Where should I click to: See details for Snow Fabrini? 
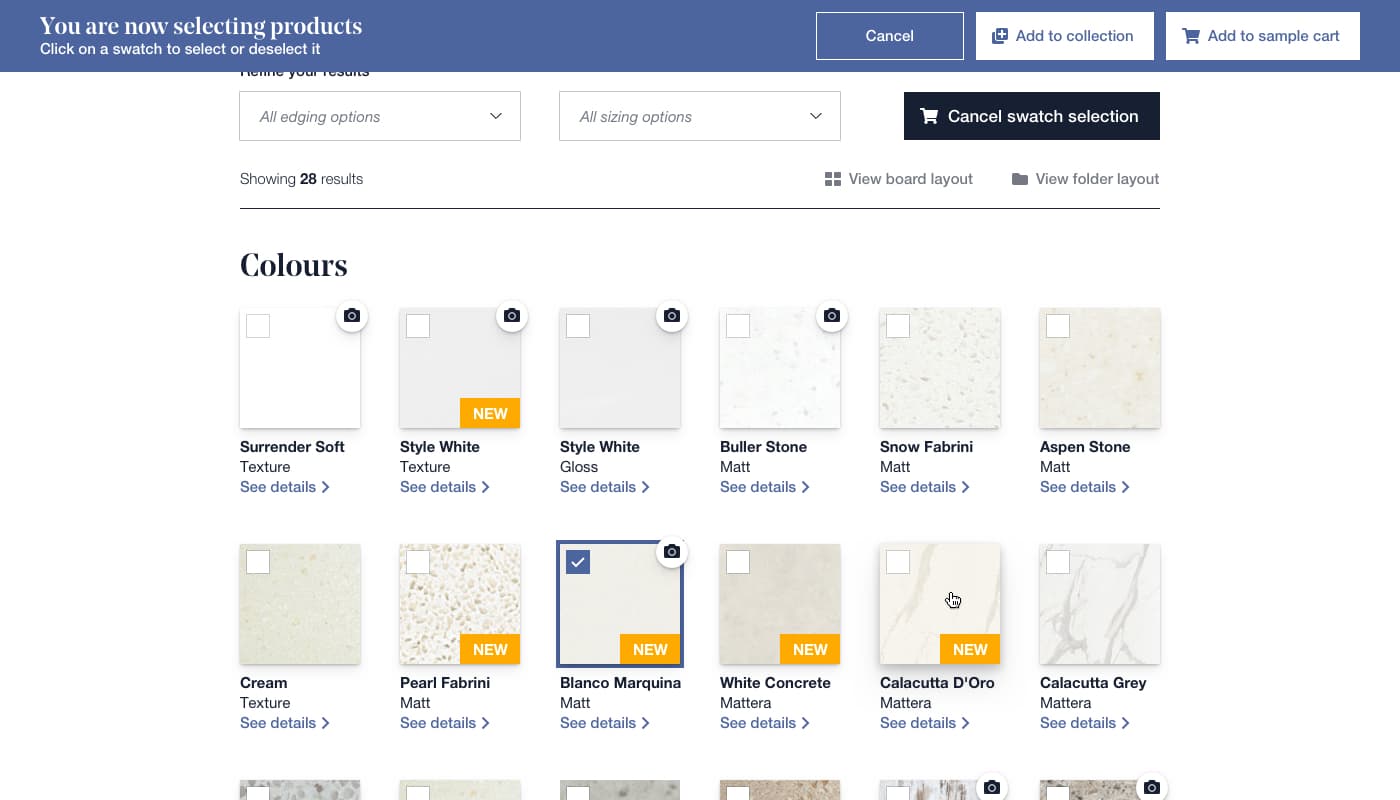[x=925, y=487]
